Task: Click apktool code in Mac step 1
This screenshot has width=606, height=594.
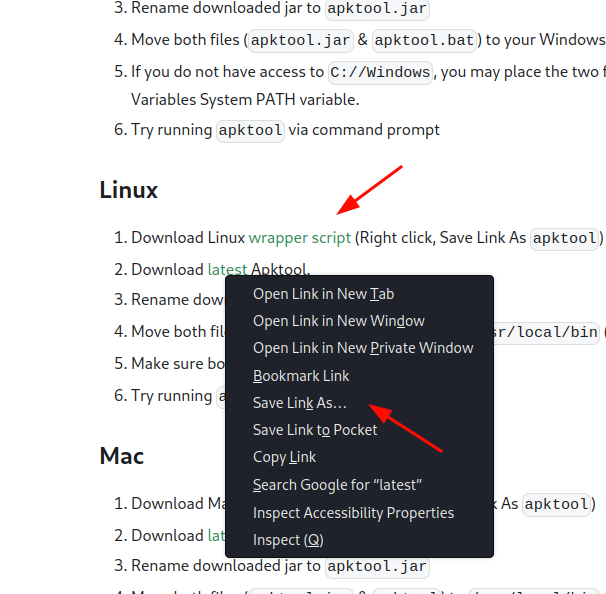Action: coord(557,505)
